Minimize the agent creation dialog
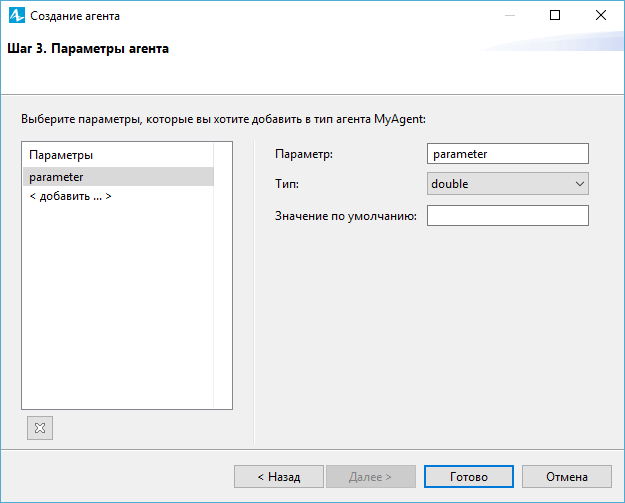The image size is (625, 503). [x=510, y=16]
